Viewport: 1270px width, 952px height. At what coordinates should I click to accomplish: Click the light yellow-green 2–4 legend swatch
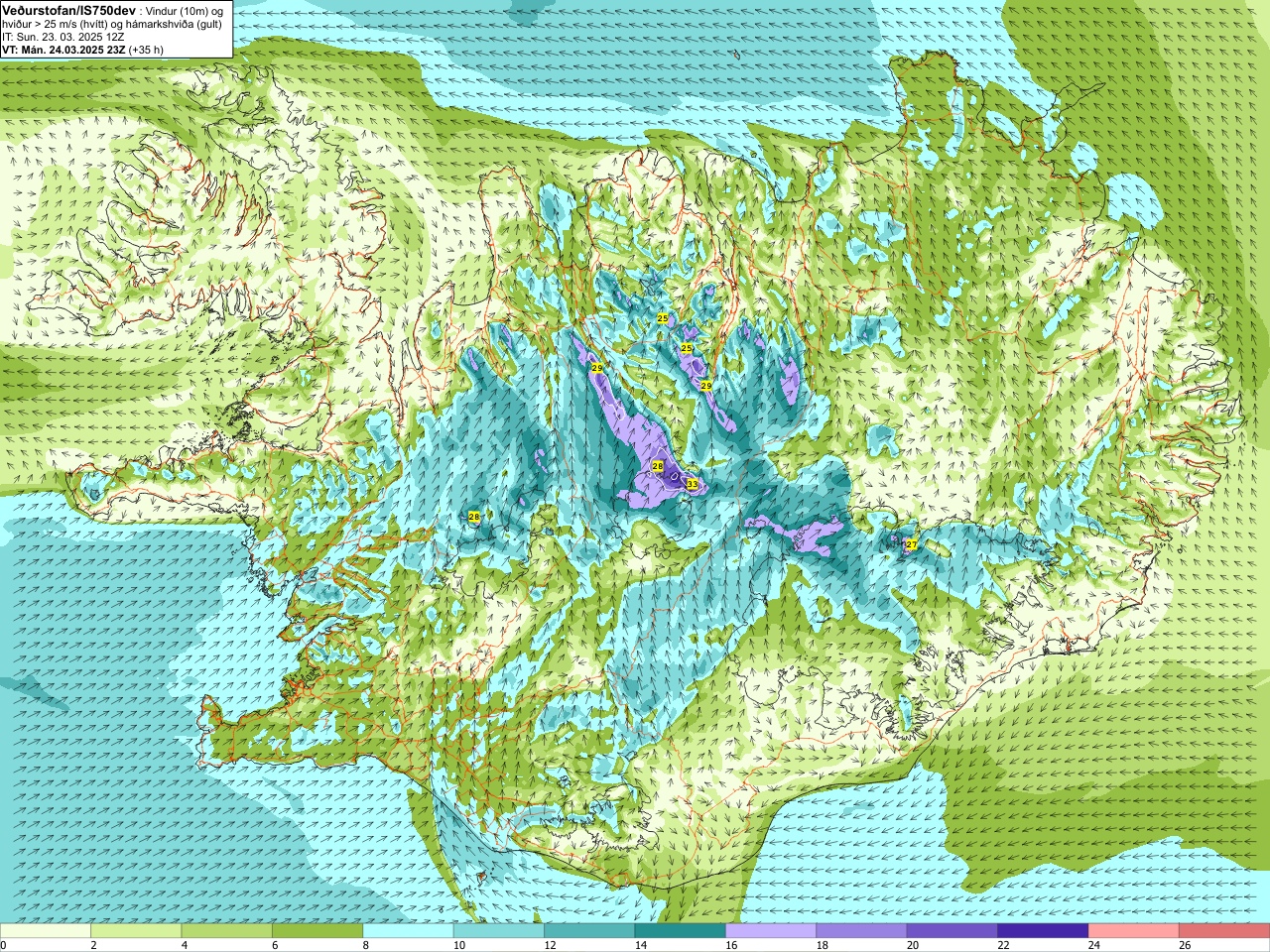coord(137,930)
